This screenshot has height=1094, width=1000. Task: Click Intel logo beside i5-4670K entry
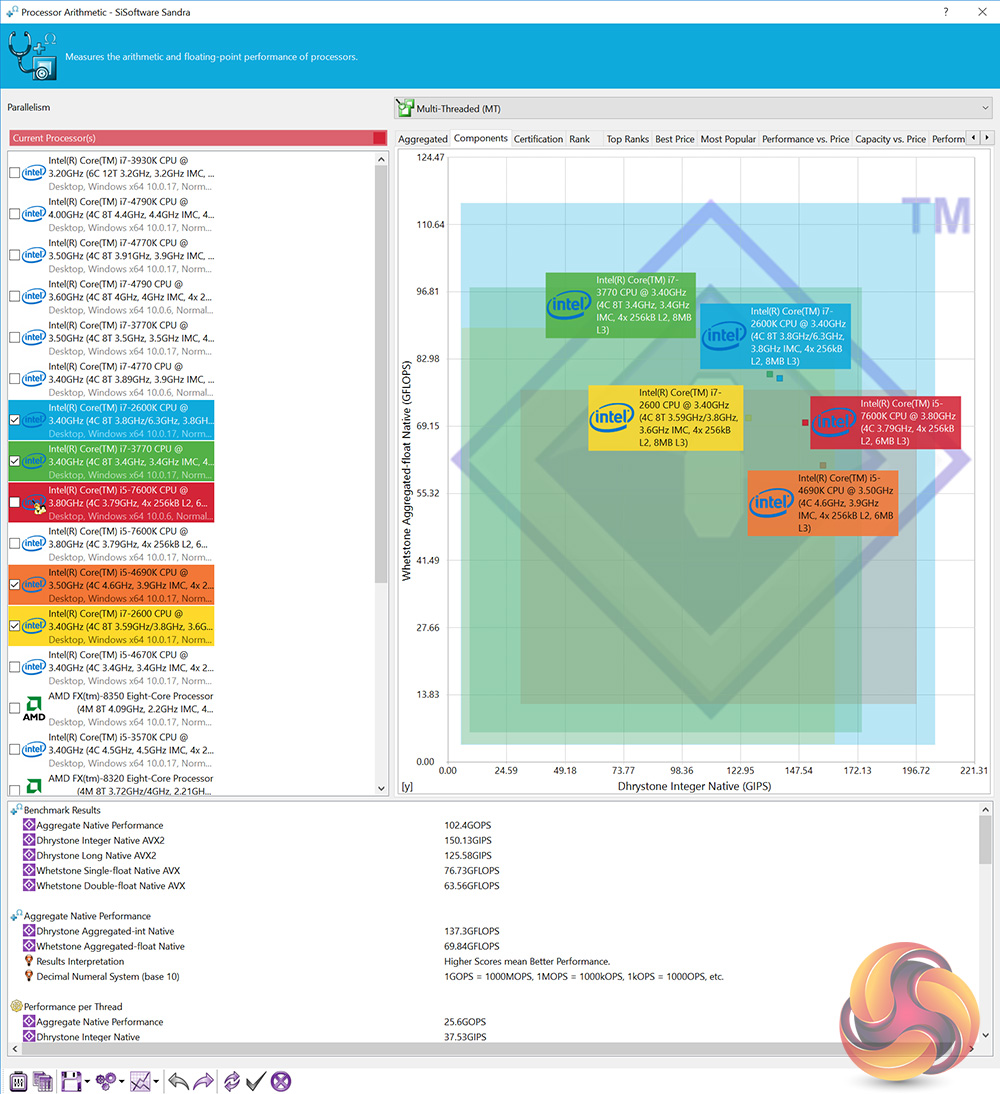pos(33,667)
